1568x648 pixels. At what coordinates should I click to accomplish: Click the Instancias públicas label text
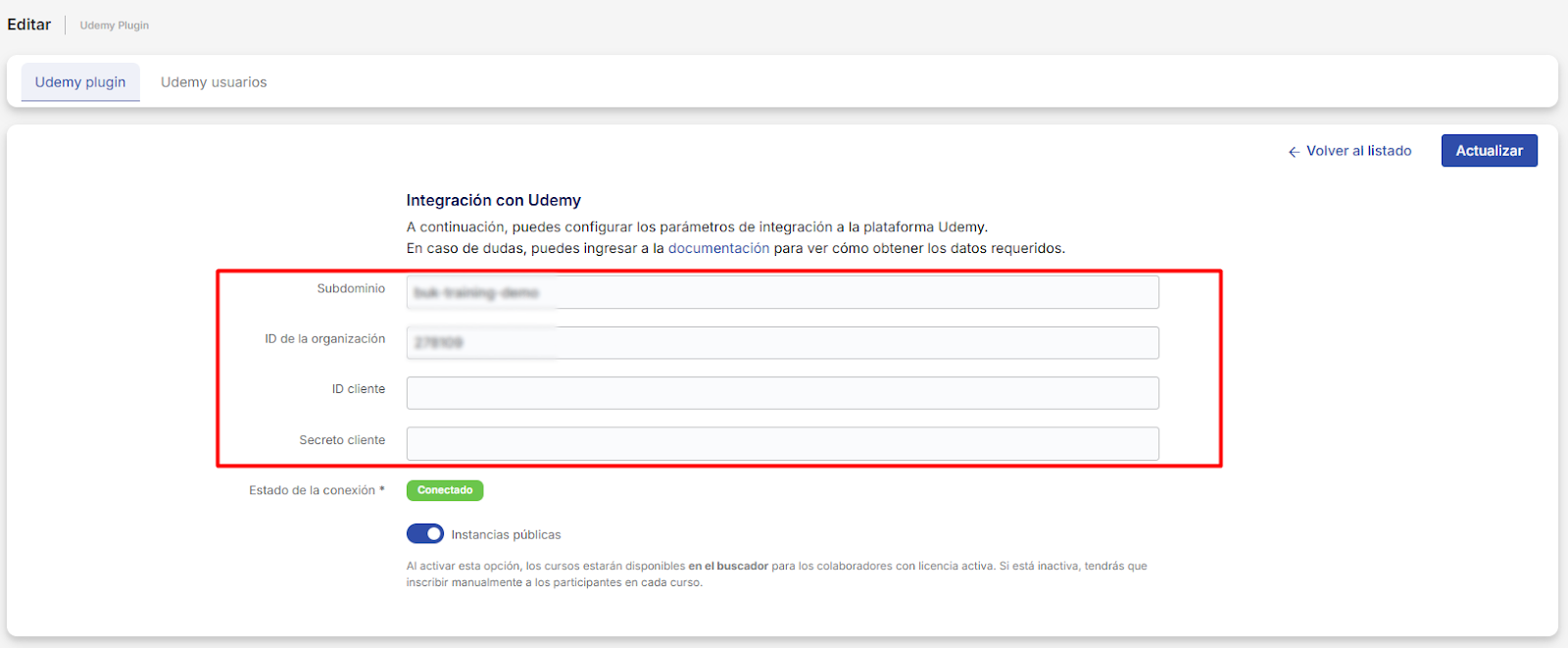tap(506, 535)
